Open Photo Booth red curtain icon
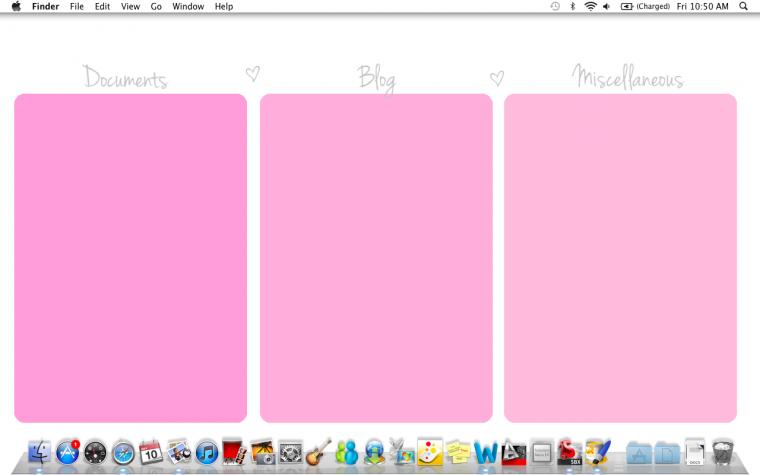 [234, 451]
